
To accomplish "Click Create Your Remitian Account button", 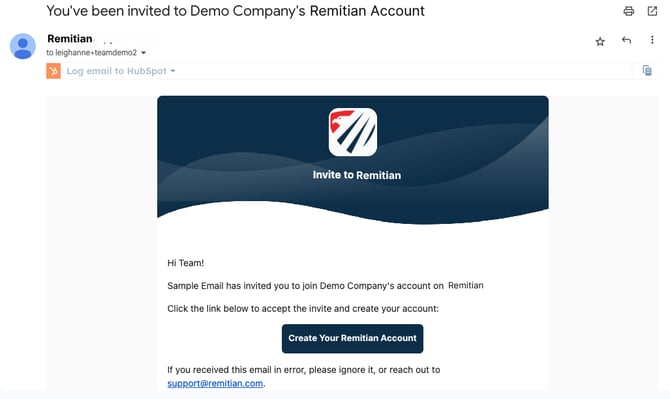I will click(x=353, y=338).
